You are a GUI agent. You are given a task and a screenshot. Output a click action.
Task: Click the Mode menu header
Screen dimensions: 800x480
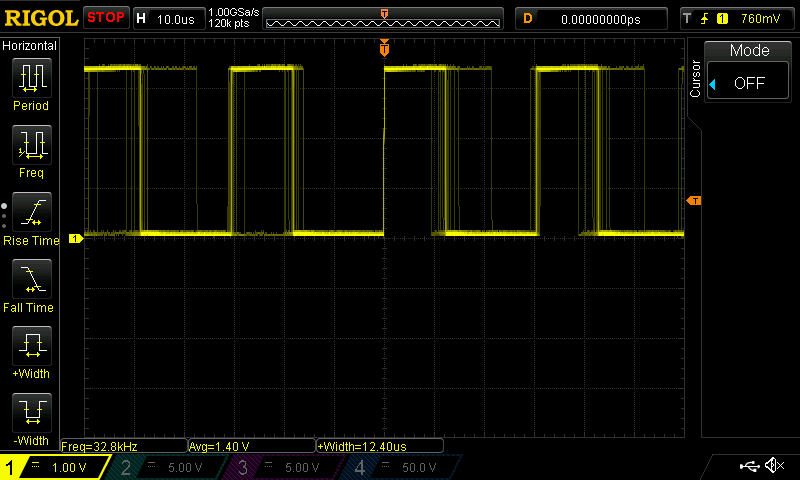pyautogui.click(x=749, y=50)
